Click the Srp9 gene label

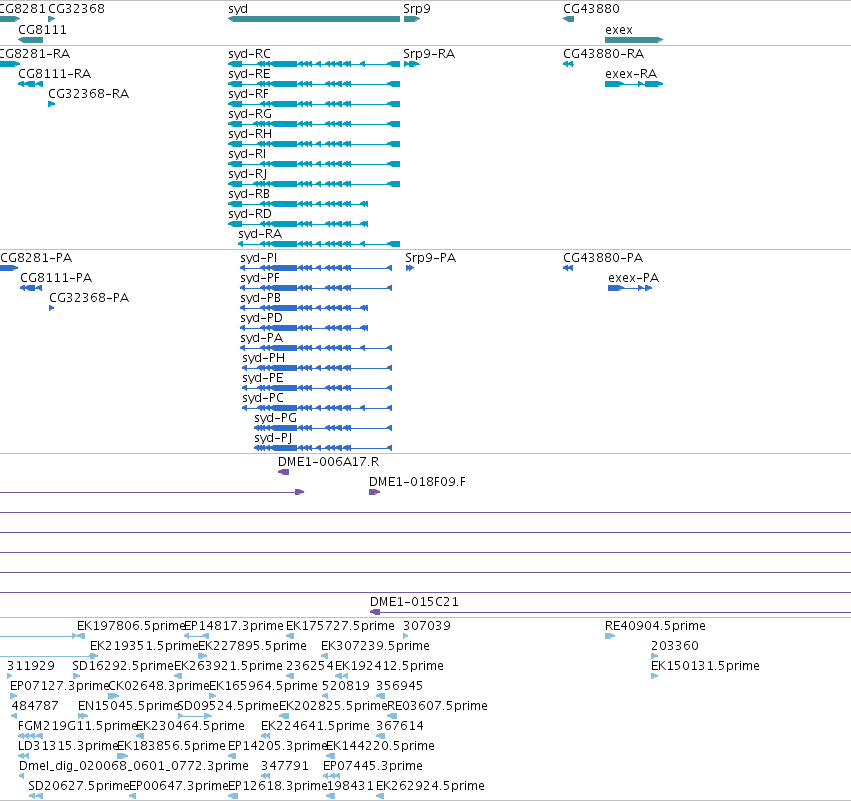click(x=417, y=9)
